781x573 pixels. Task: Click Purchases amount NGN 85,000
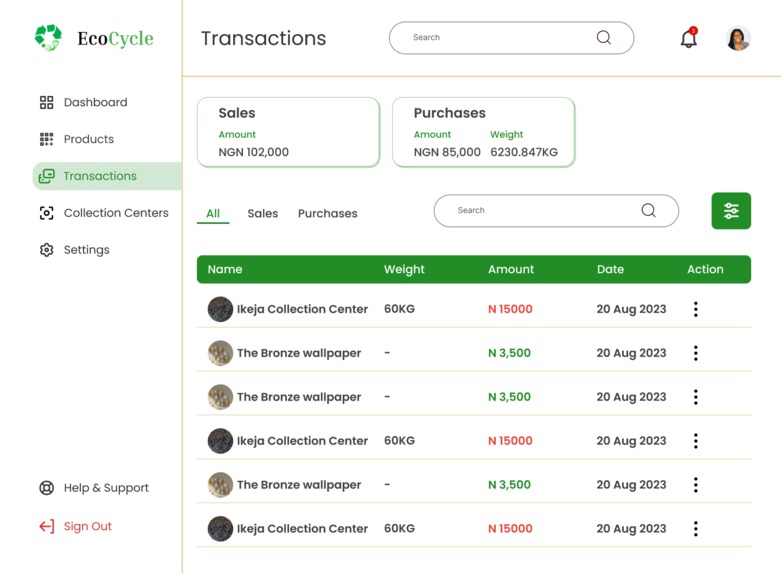[x=447, y=152]
